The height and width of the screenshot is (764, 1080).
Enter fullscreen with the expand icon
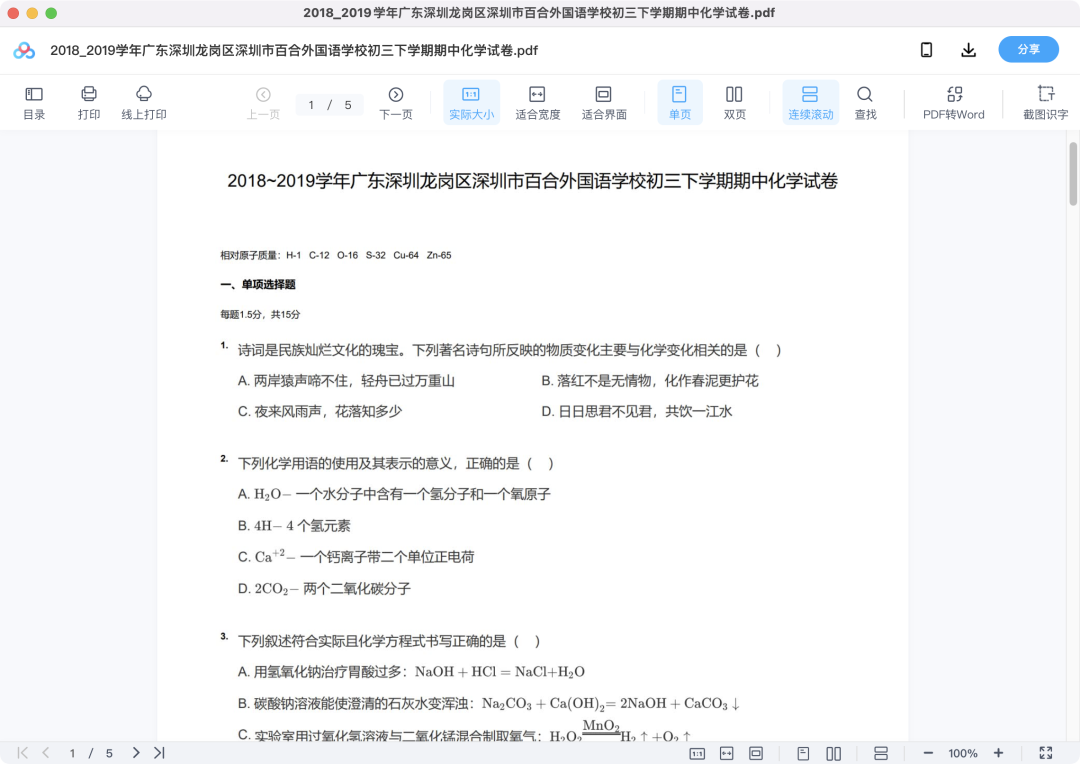click(x=1046, y=753)
